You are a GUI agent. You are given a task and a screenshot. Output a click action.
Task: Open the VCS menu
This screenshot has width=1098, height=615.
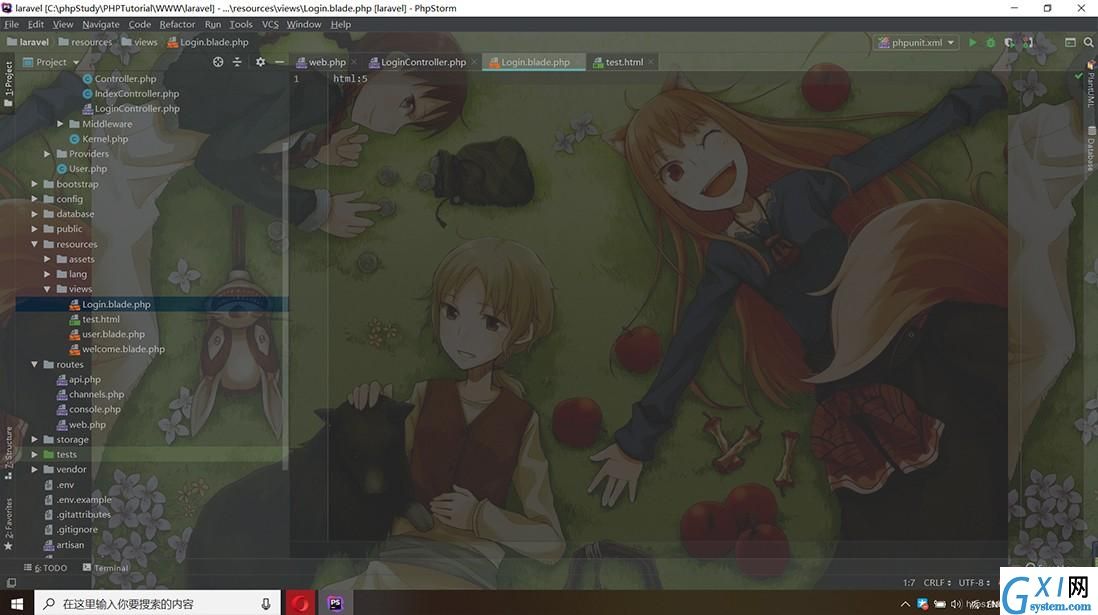[270, 25]
